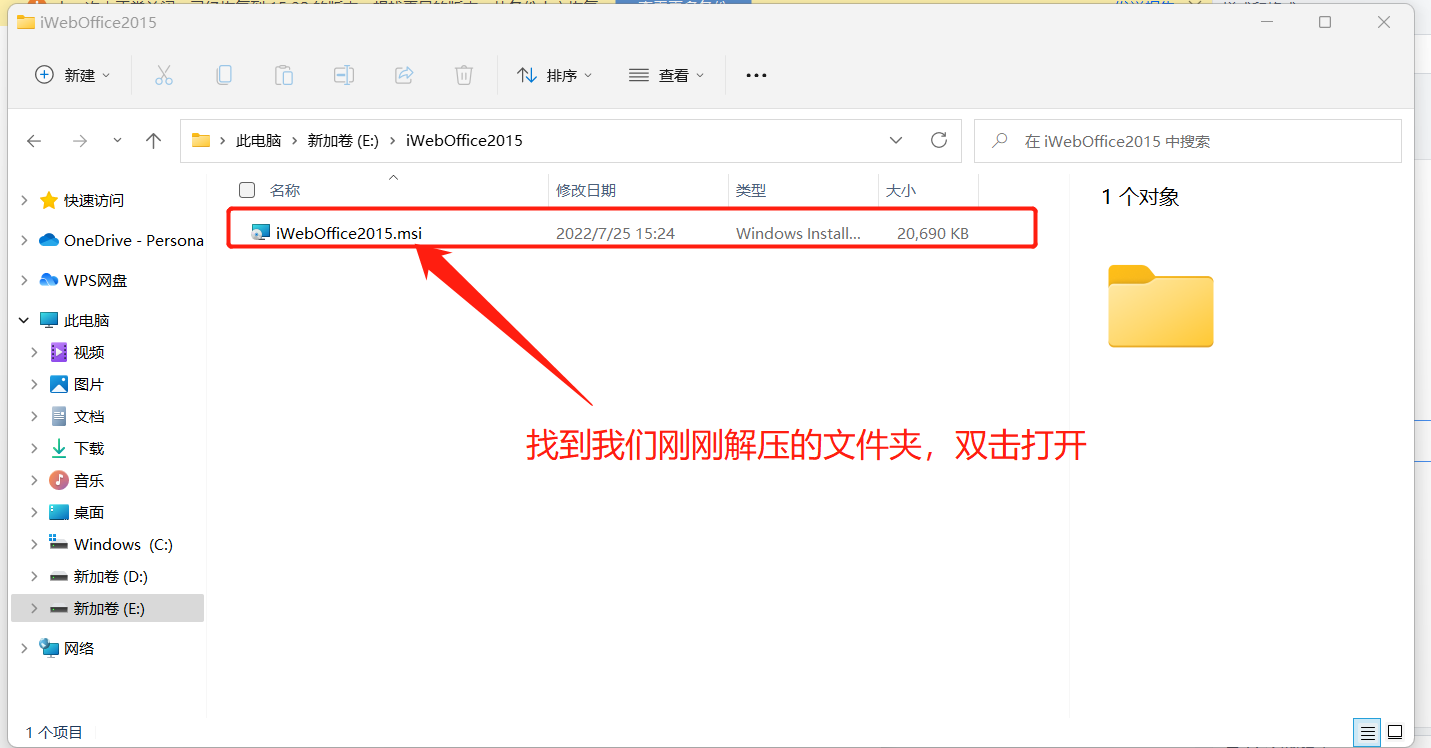Switch to details view layout icon

[1367, 732]
